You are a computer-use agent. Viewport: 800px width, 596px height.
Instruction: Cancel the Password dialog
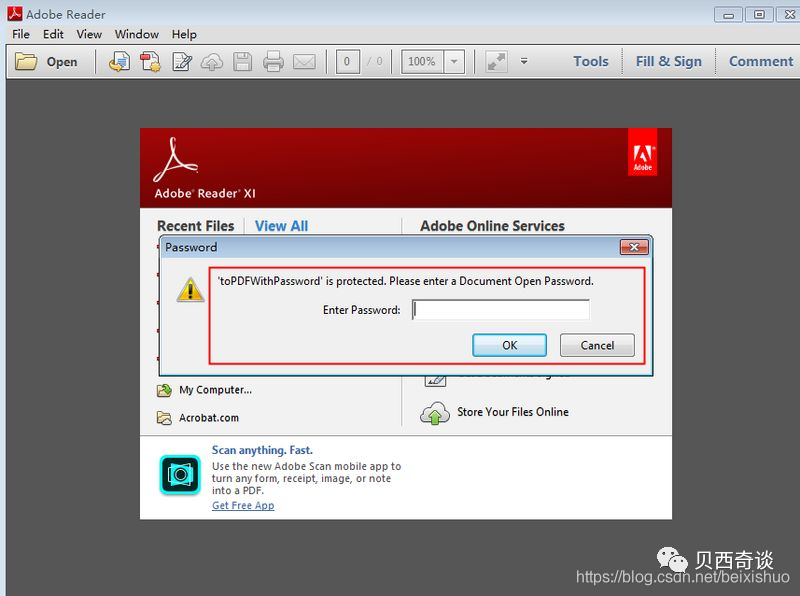pos(597,345)
